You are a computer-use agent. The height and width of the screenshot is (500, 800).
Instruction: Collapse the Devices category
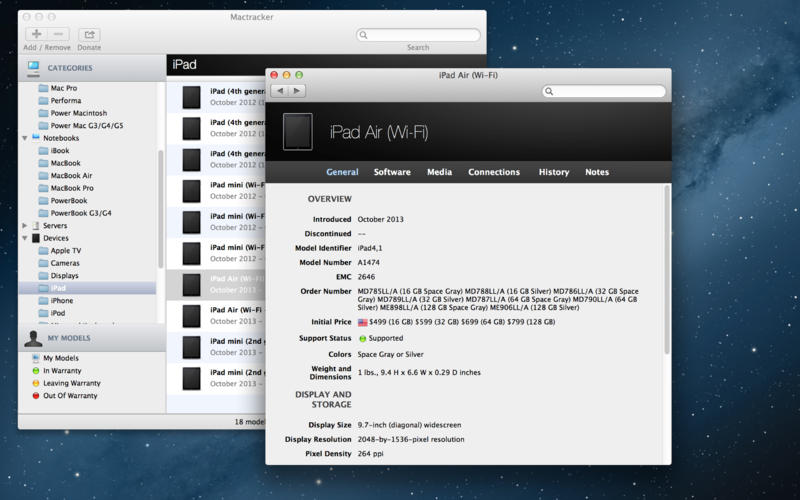(x=24, y=238)
